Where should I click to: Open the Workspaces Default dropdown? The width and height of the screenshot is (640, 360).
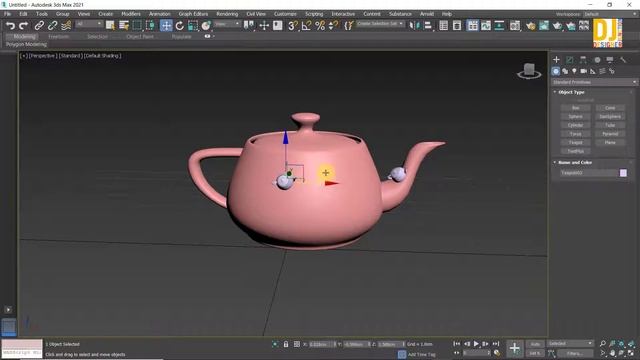(x=610, y=14)
